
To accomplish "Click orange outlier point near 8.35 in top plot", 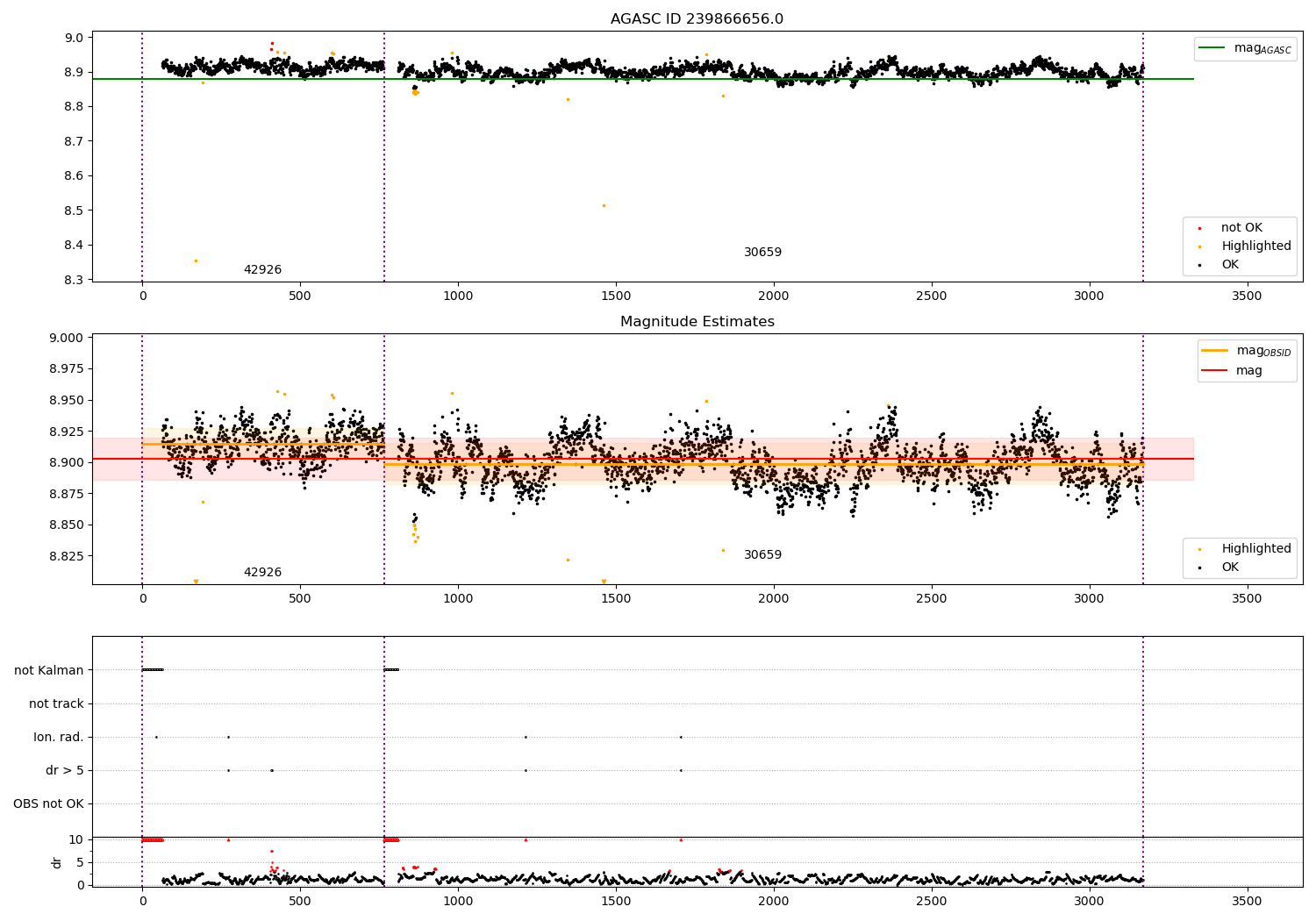I will click(196, 261).
